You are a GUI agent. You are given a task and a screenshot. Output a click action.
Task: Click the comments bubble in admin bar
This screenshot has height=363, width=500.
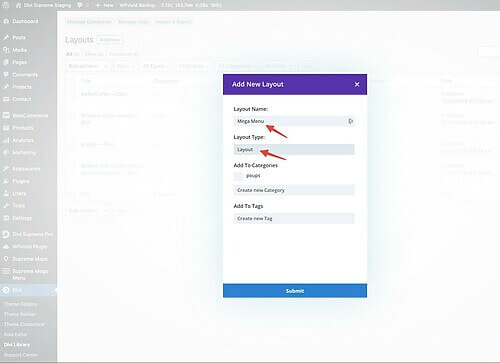[x=80, y=5]
